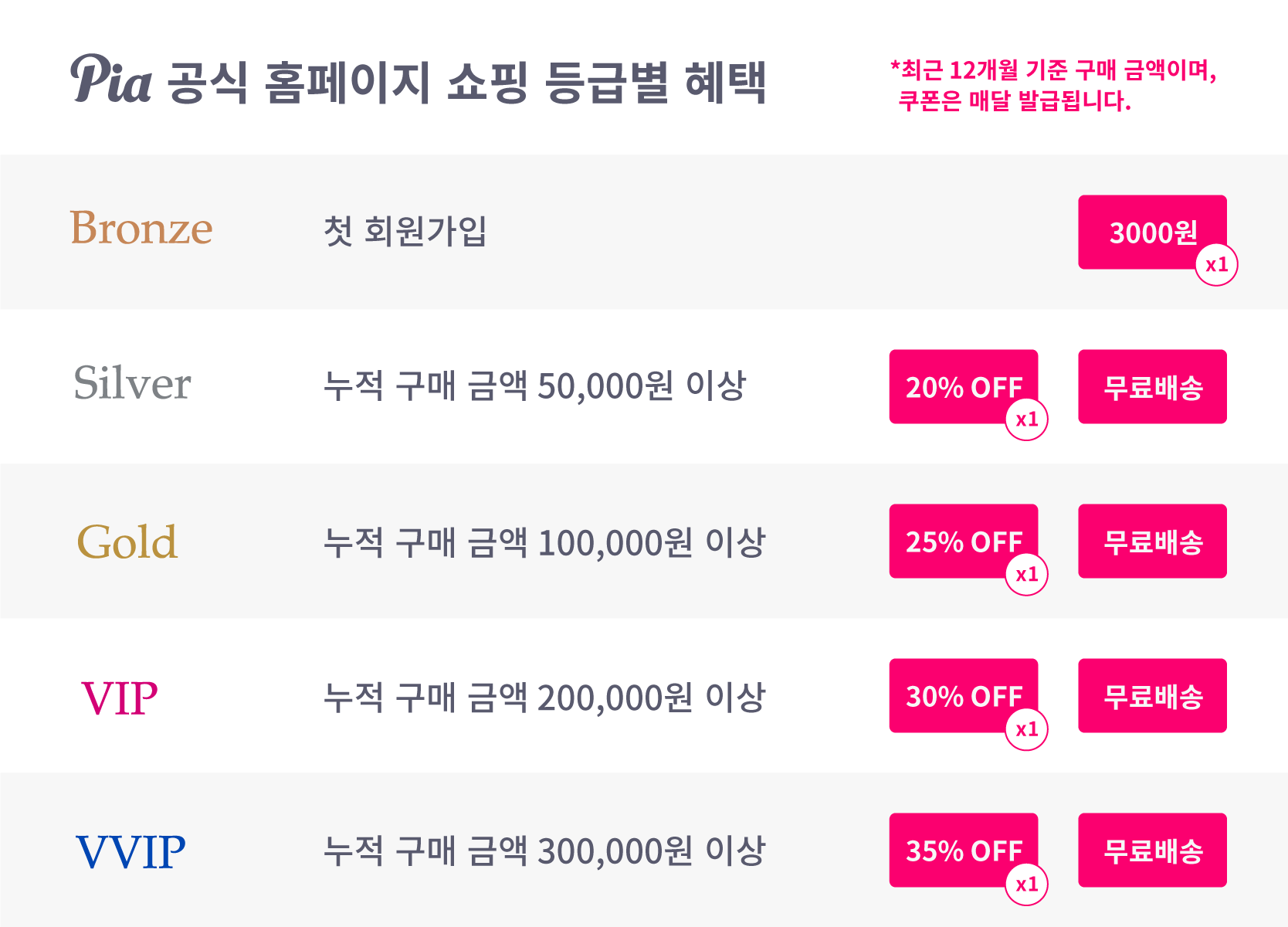The height and width of the screenshot is (927, 1288).
Task: Click the VIP tier 무료배송 badge
Action: (1152, 695)
